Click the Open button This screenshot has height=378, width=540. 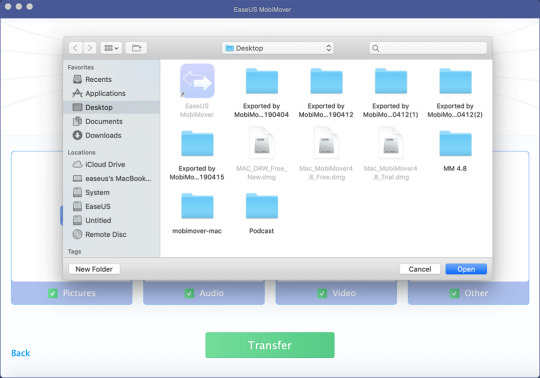466,269
